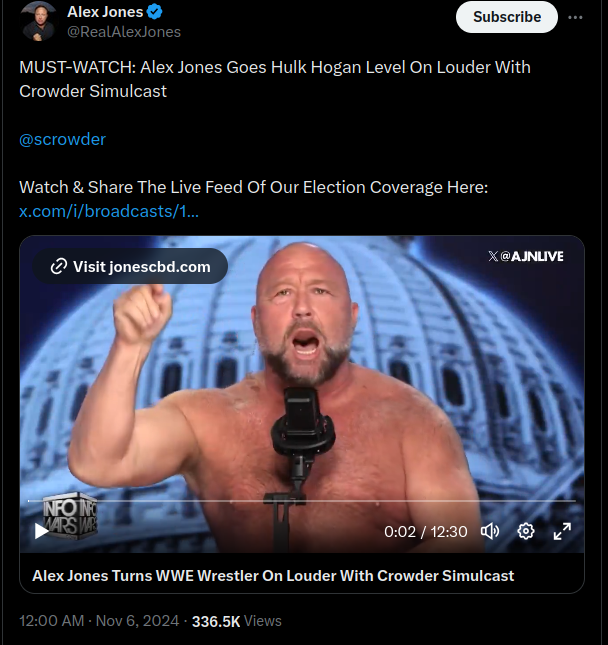The width and height of the screenshot is (608, 645).
Task: Click the Visit jonescbd.com button
Action: (x=130, y=267)
